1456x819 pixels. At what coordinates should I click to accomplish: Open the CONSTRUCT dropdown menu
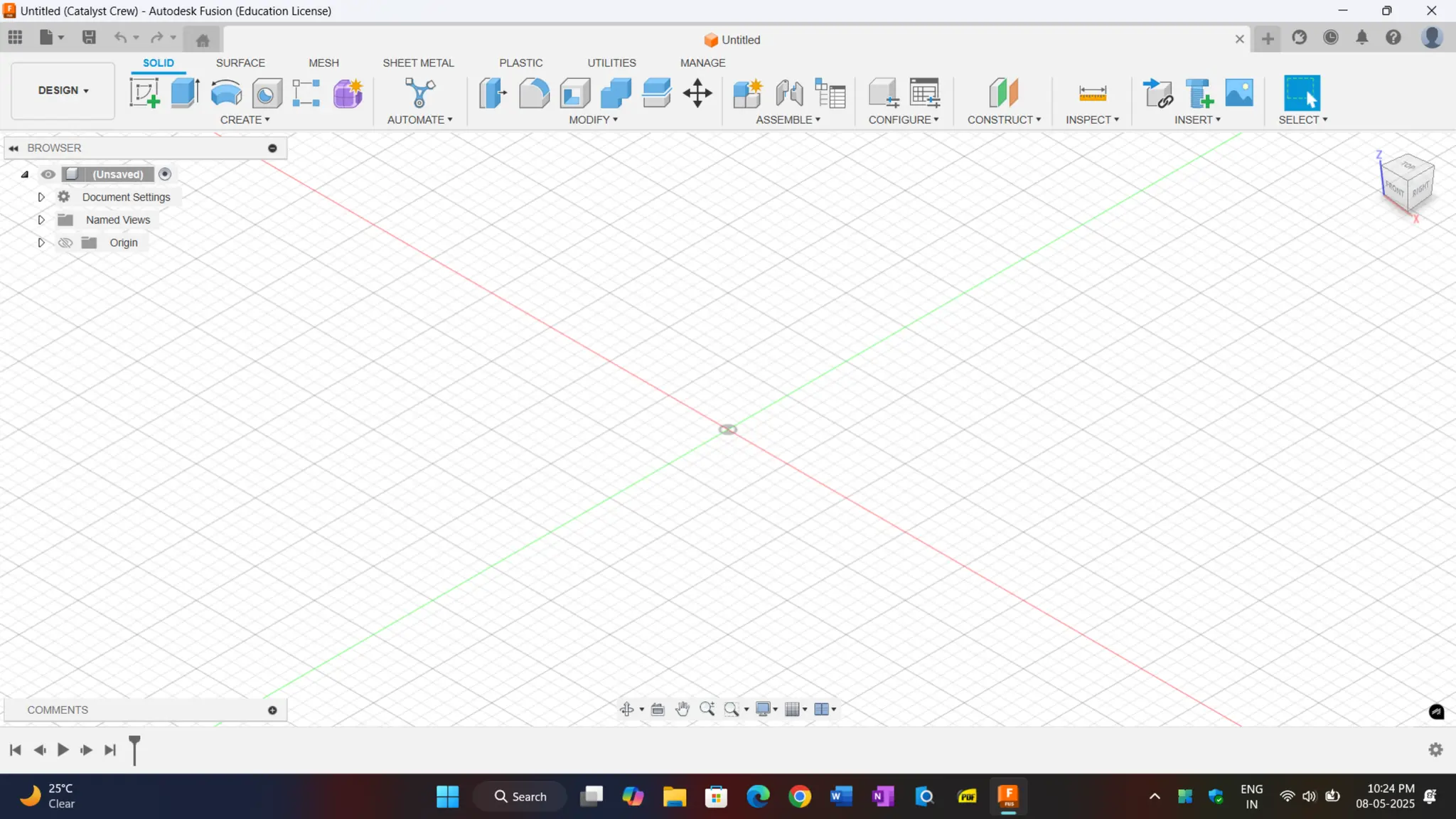tap(1004, 119)
